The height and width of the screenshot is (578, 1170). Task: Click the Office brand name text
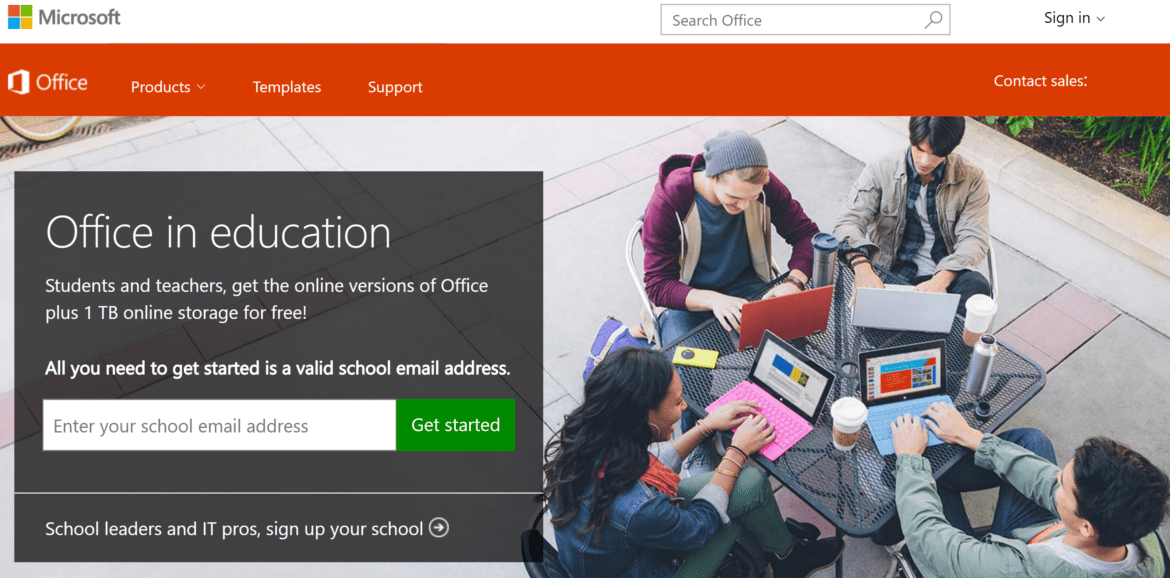pyautogui.click(x=62, y=83)
